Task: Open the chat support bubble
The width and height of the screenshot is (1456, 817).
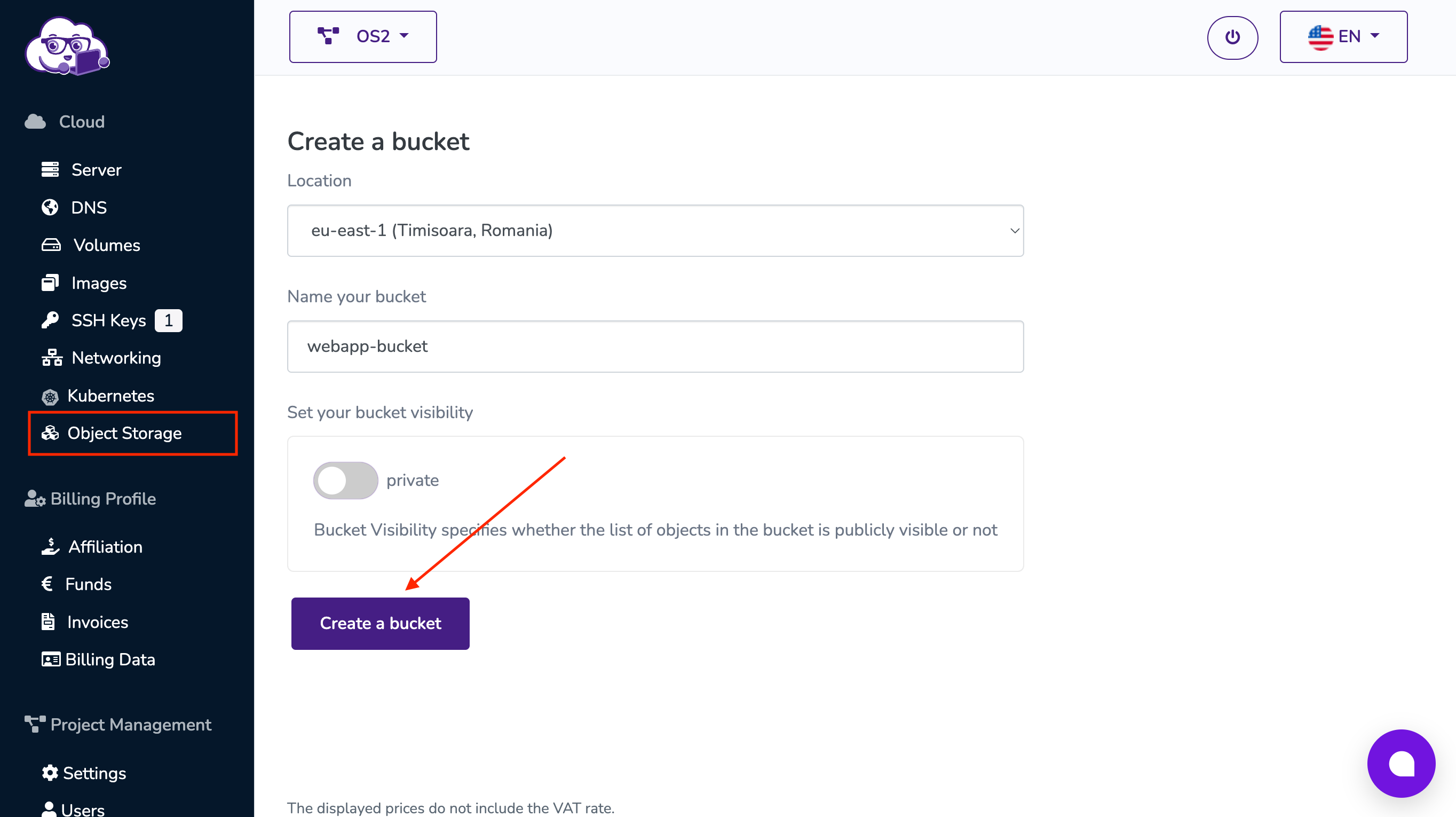Action: [1400, 763]
